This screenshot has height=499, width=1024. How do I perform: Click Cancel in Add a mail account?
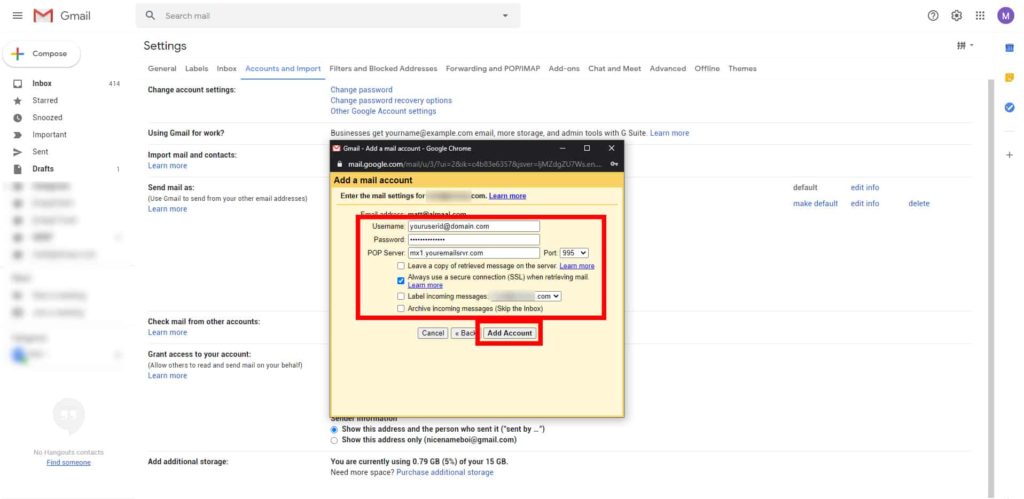[433, 333]
